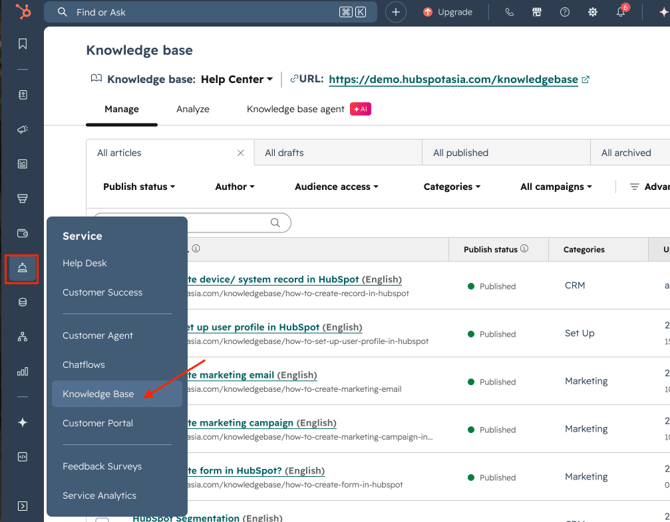
Task: Open the Marketplace storefront icon
Action: point(537,12)
